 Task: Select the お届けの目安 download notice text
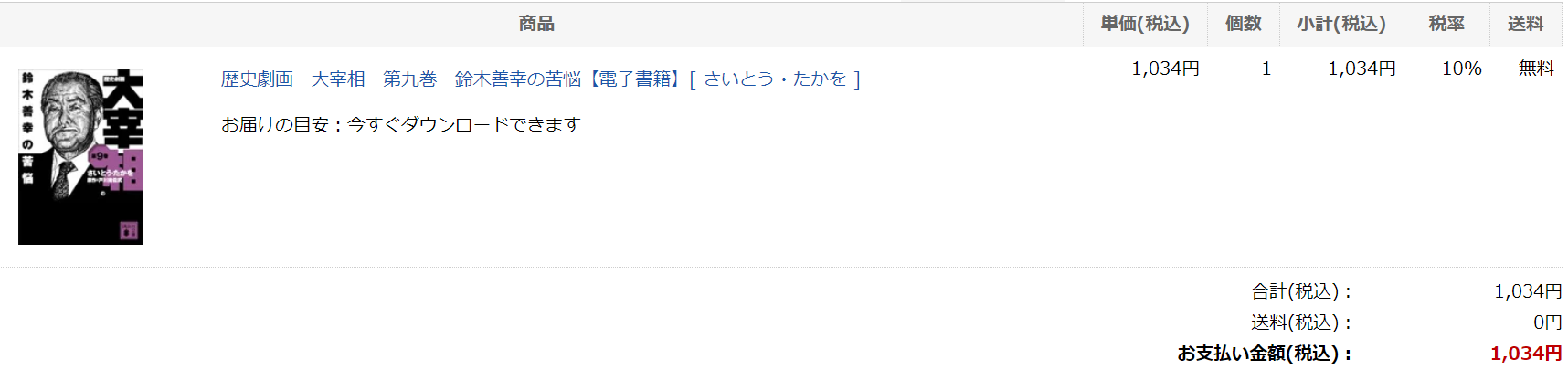[x=401, y=124]
